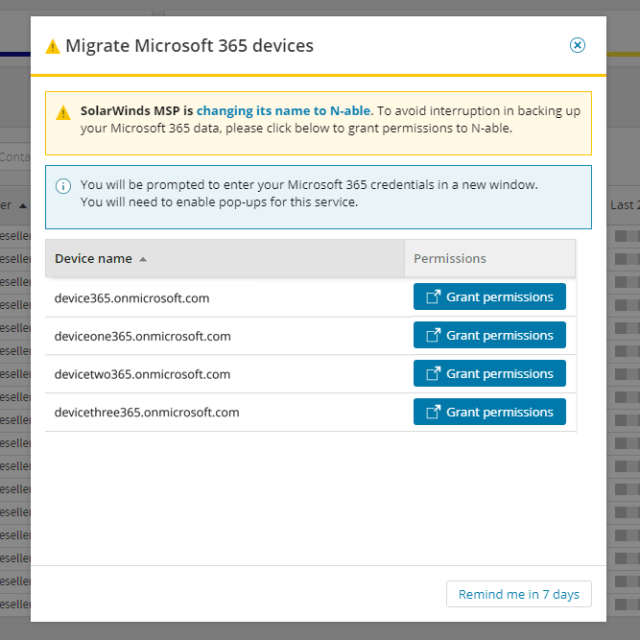Click the Migrate Microsoft 365 devices title
This screenshot has width=640, height=640.
pyautogui.click(x=189, y=46)
